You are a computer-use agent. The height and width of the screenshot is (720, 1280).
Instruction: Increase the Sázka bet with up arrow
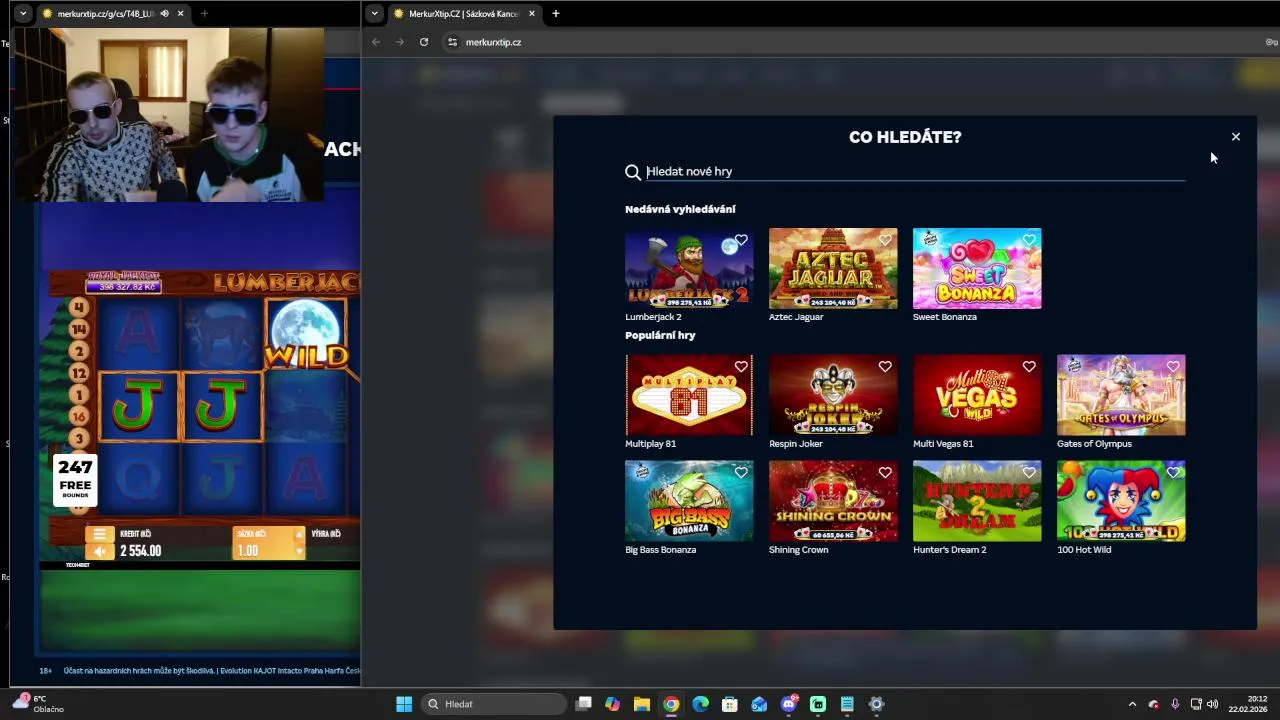[x=298, y=534]
